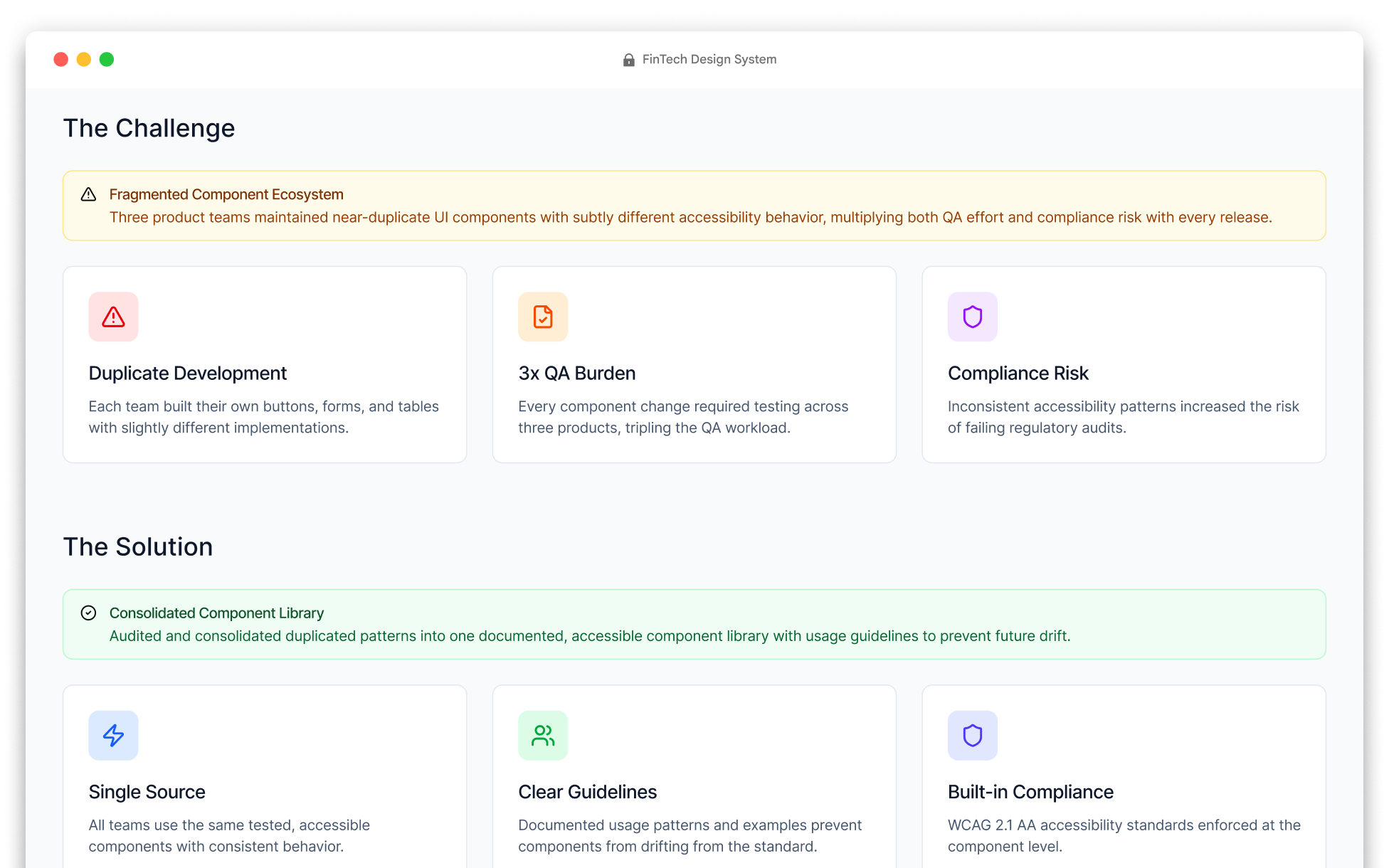This screenshot has width=1389, height=868.
Task: Open the Compliance Risk card heading
Action: click(1018, 373)
